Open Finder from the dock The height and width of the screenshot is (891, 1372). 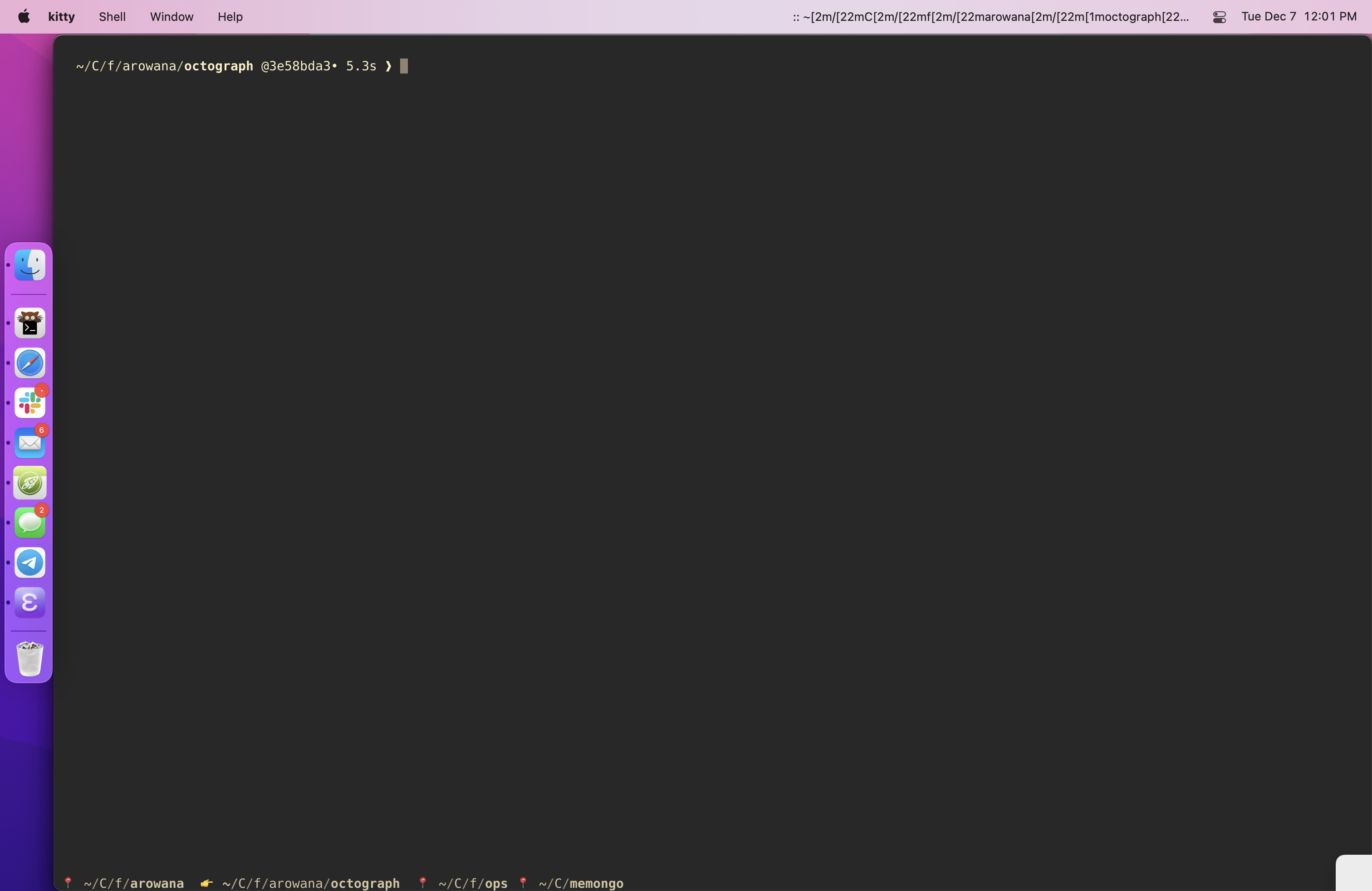(29, 264)
